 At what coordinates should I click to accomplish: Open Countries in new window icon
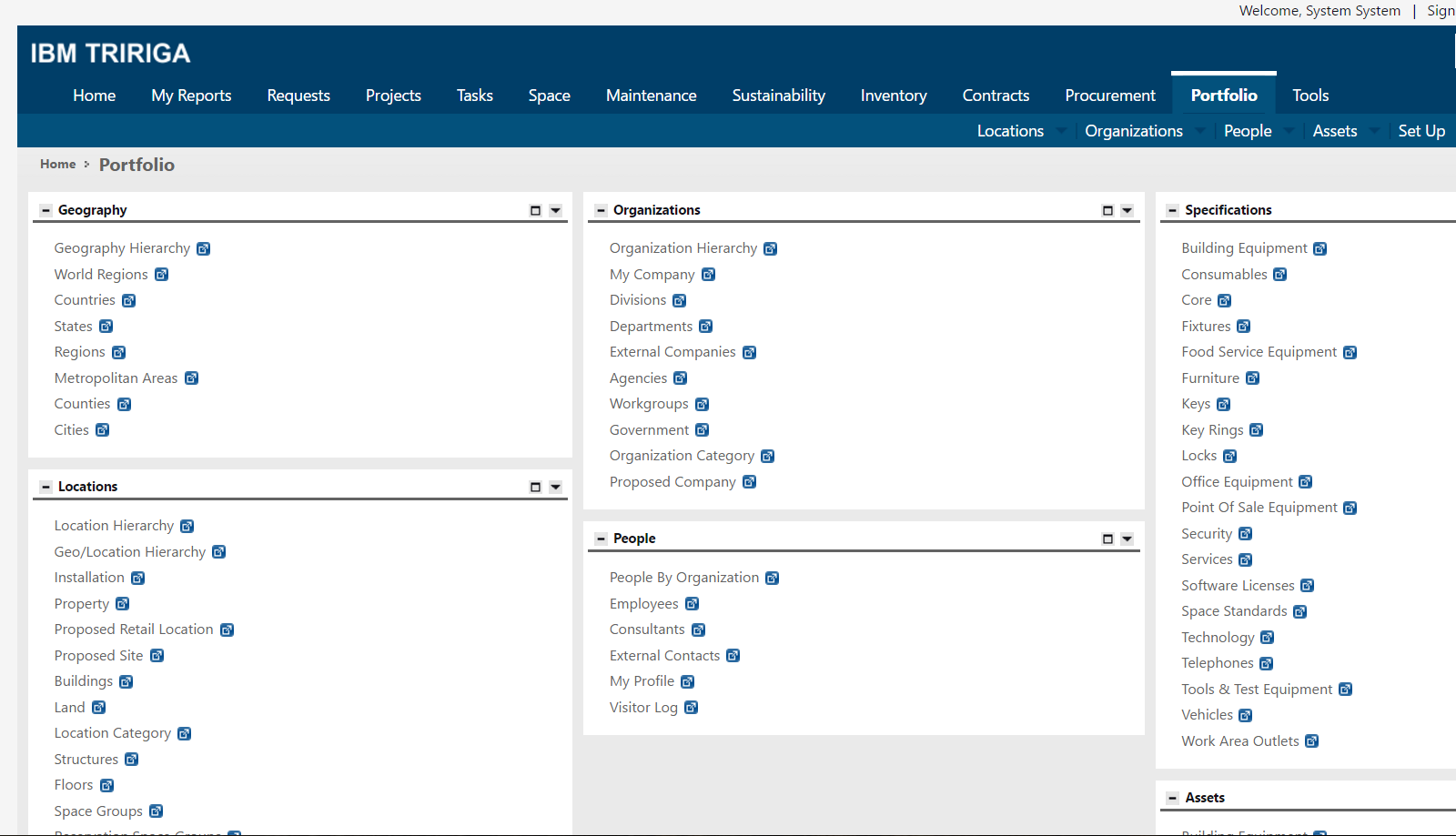coord(128,300)
